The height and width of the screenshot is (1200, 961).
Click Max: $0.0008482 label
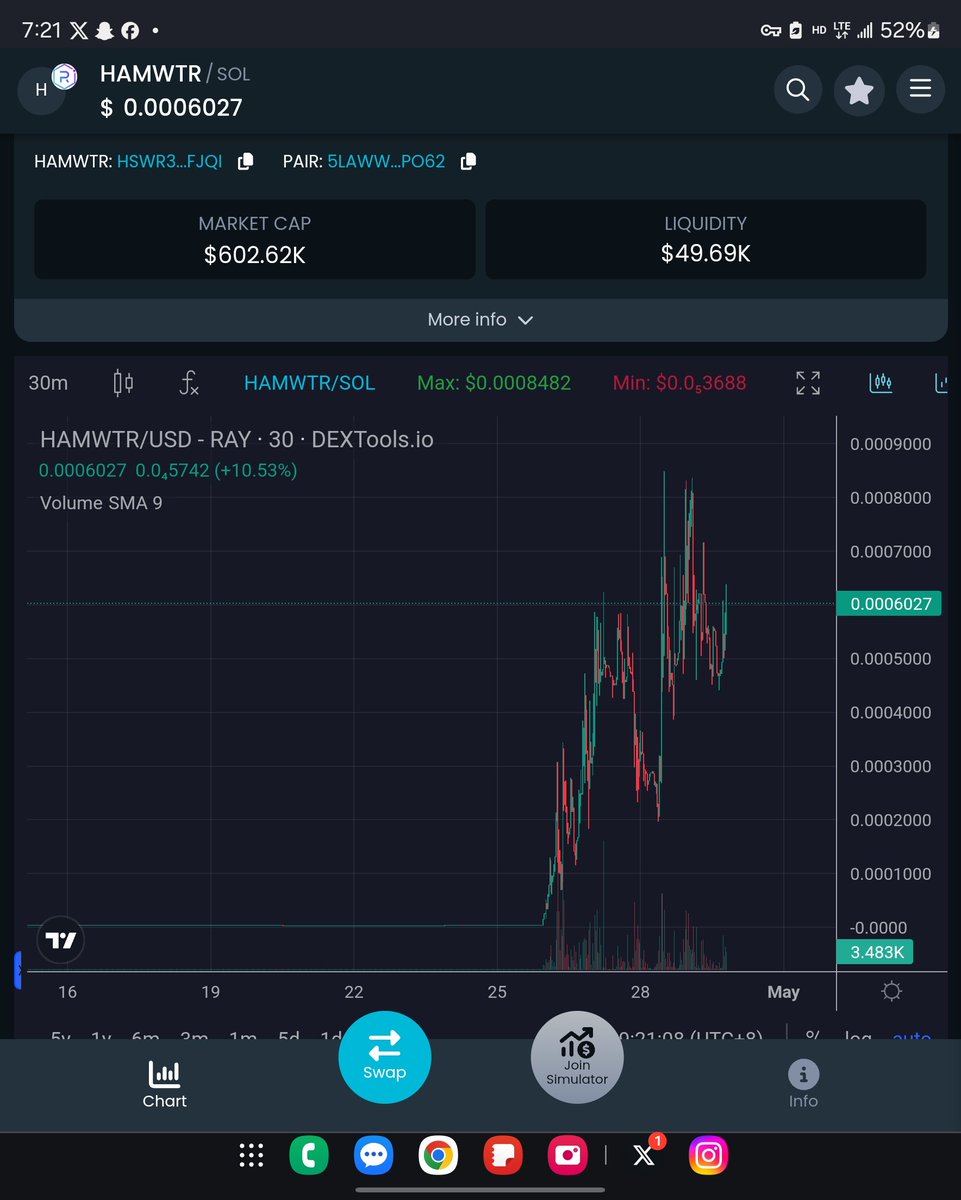494,383
